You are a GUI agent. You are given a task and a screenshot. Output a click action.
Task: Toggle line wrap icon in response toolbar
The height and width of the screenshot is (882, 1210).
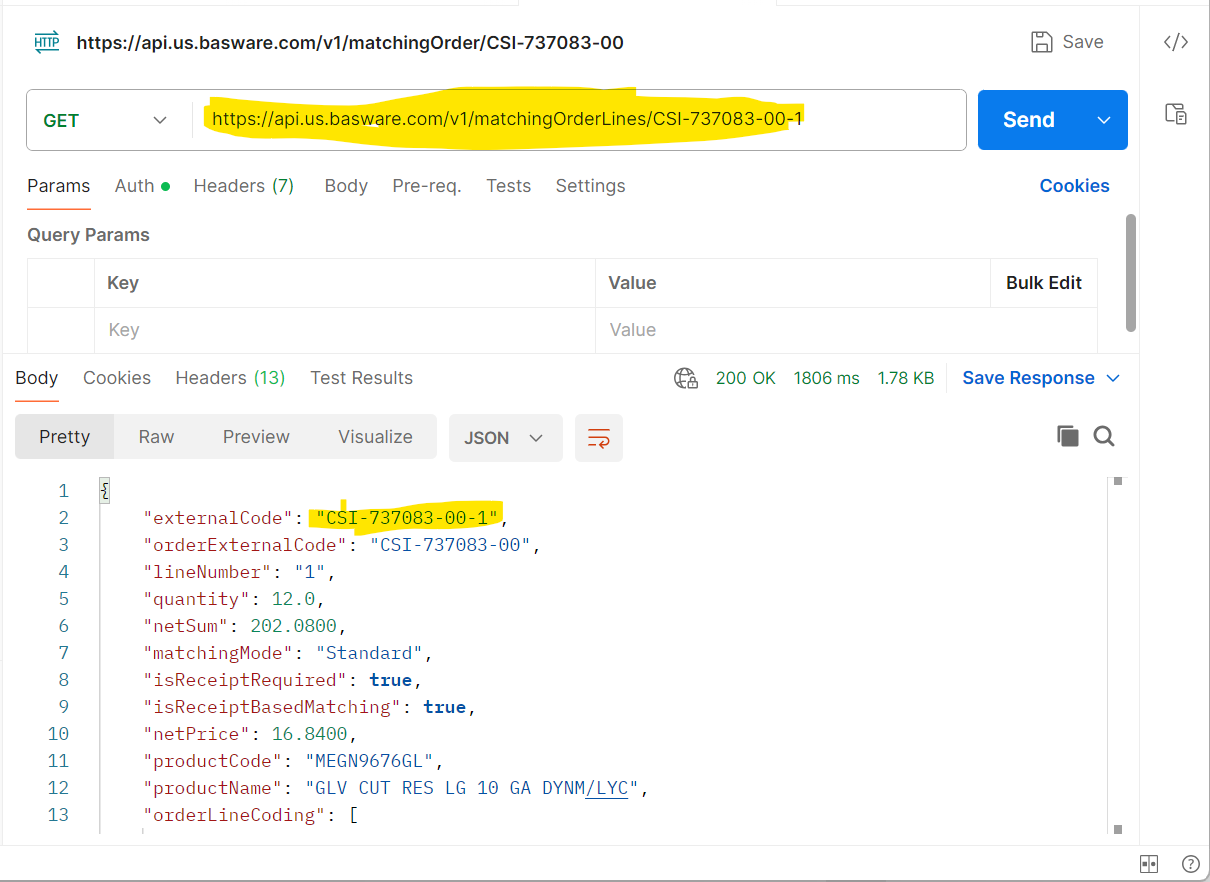pyautogui.click(x=599, y=438)
